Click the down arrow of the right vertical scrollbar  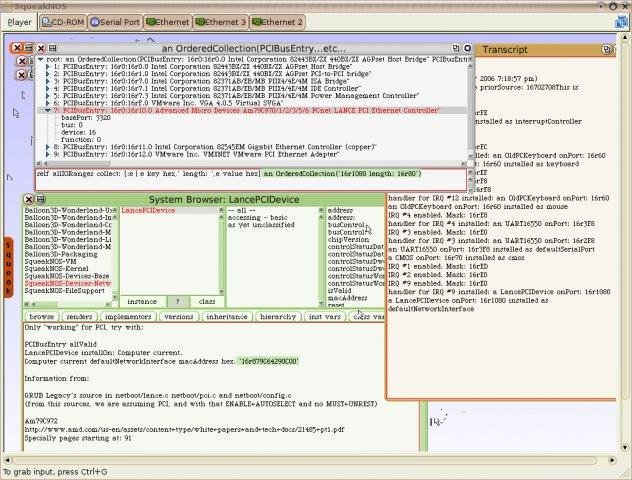tap(624, 447)
